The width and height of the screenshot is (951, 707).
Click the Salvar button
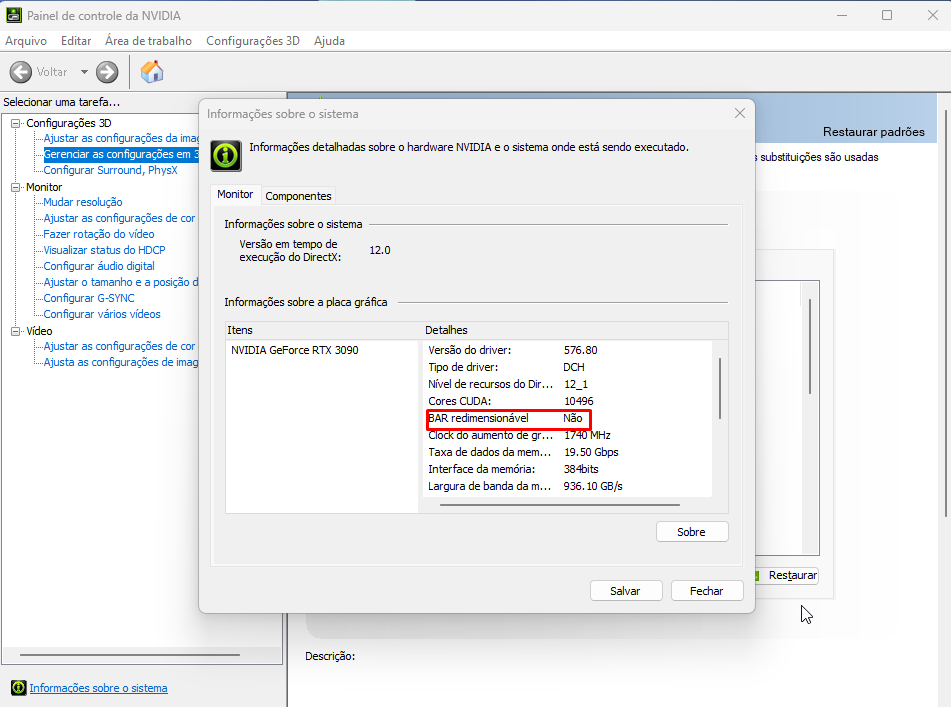pyautogui.click(x=626, y=591)
